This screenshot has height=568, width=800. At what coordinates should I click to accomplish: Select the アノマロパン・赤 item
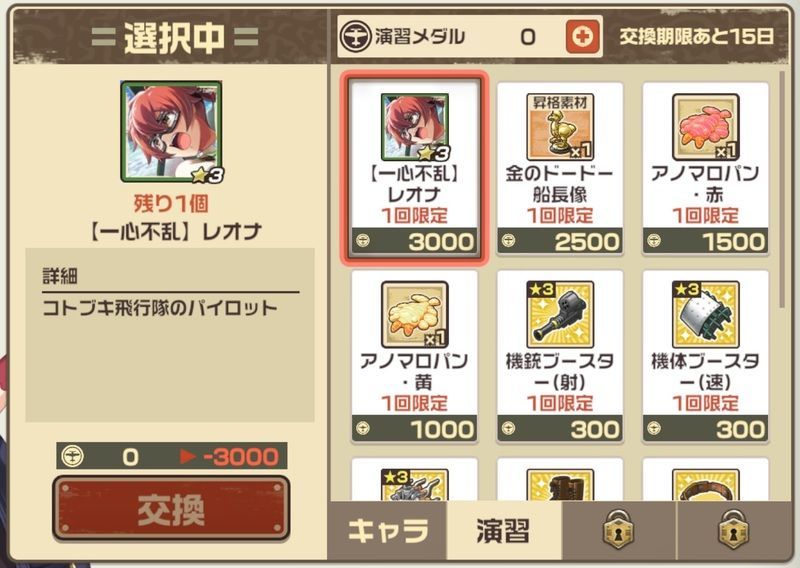[x=706, y=167]
